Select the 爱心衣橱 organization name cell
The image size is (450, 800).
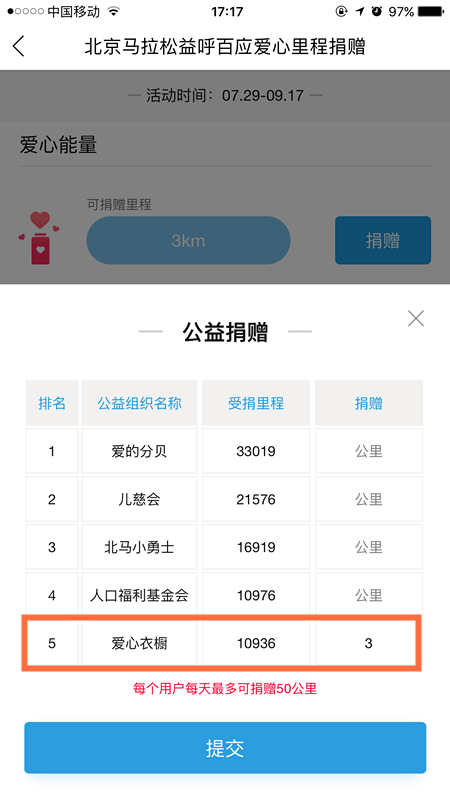[139, 643]
